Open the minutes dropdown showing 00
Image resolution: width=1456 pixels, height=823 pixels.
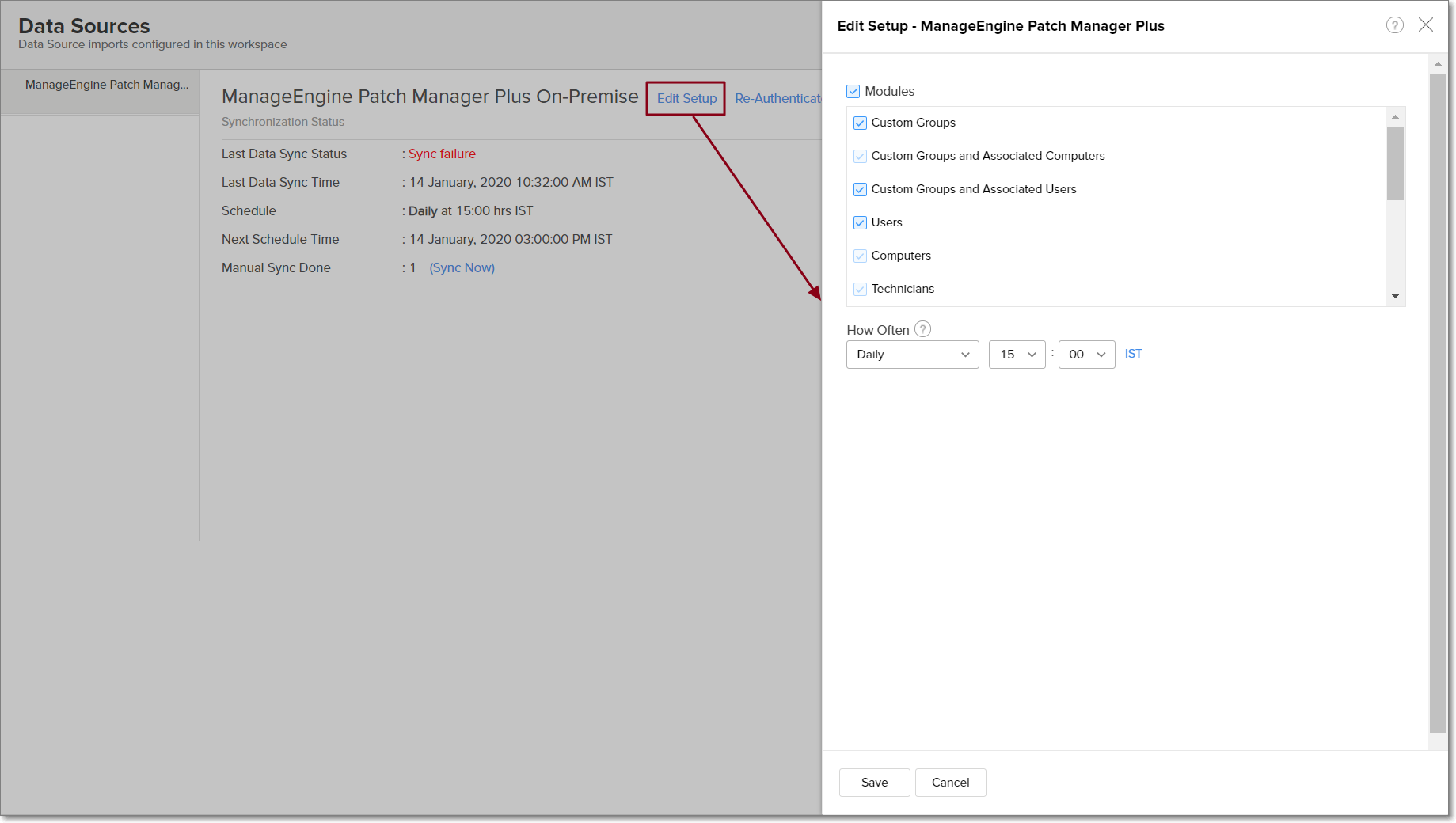(1086, 355)
